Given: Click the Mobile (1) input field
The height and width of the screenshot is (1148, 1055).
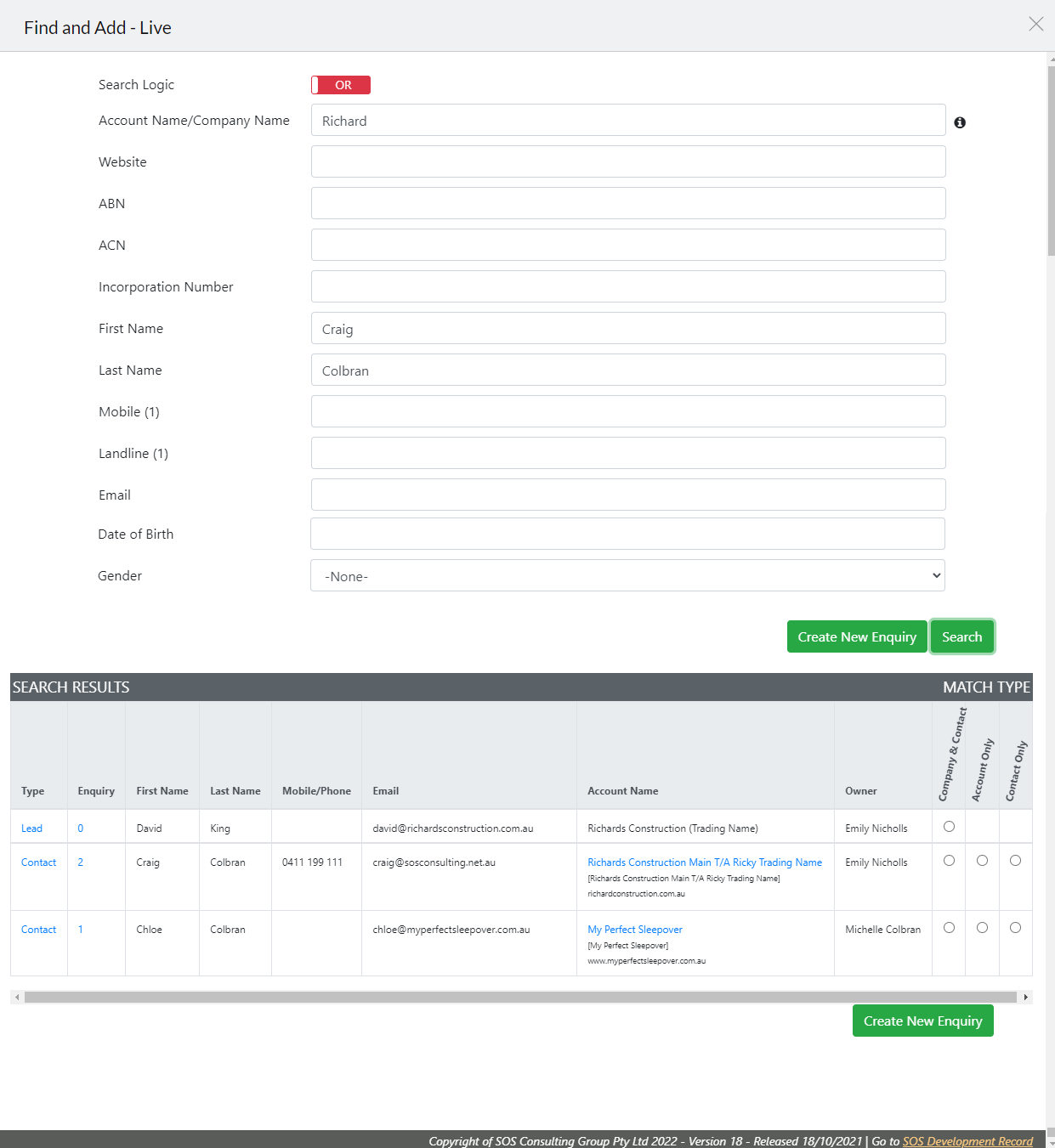Looking at the screenshot, I should 628,411.
